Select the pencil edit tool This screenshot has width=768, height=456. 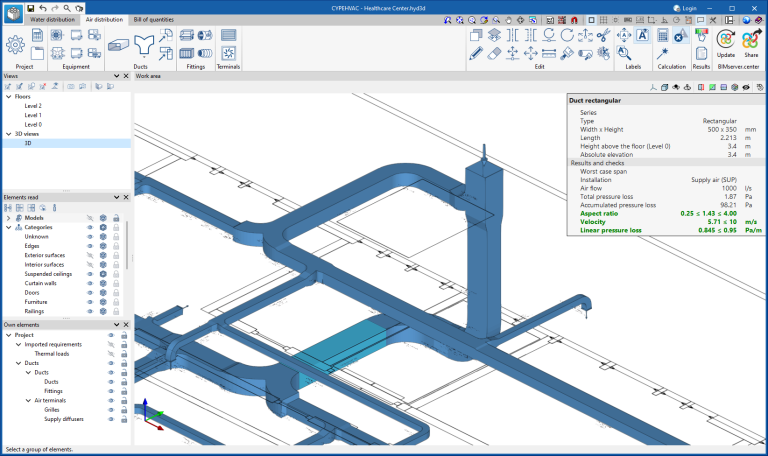(476, 53)
